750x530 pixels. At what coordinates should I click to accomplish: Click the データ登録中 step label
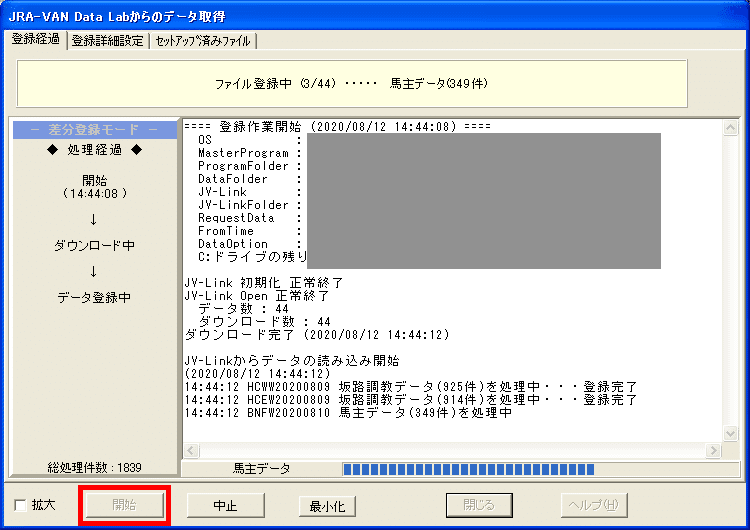[x=94, y=298]
